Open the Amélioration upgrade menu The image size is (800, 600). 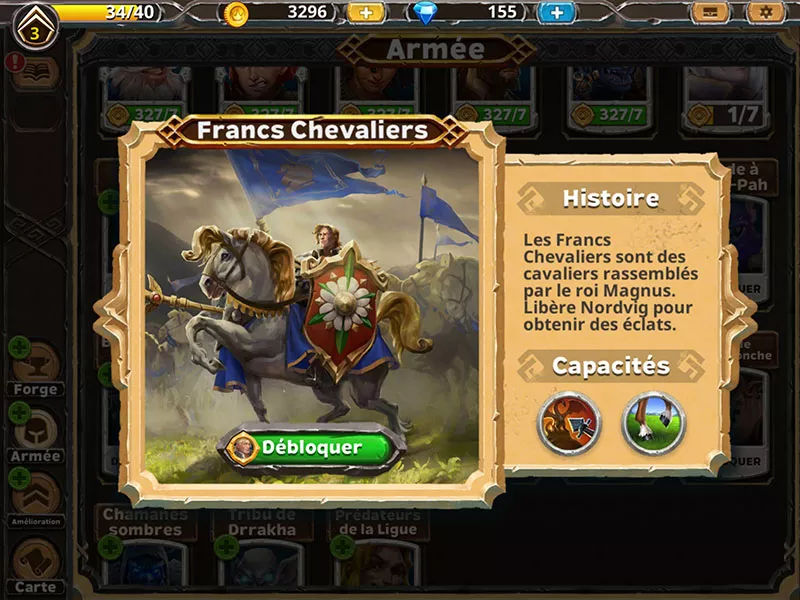click(x=35, y=501)
